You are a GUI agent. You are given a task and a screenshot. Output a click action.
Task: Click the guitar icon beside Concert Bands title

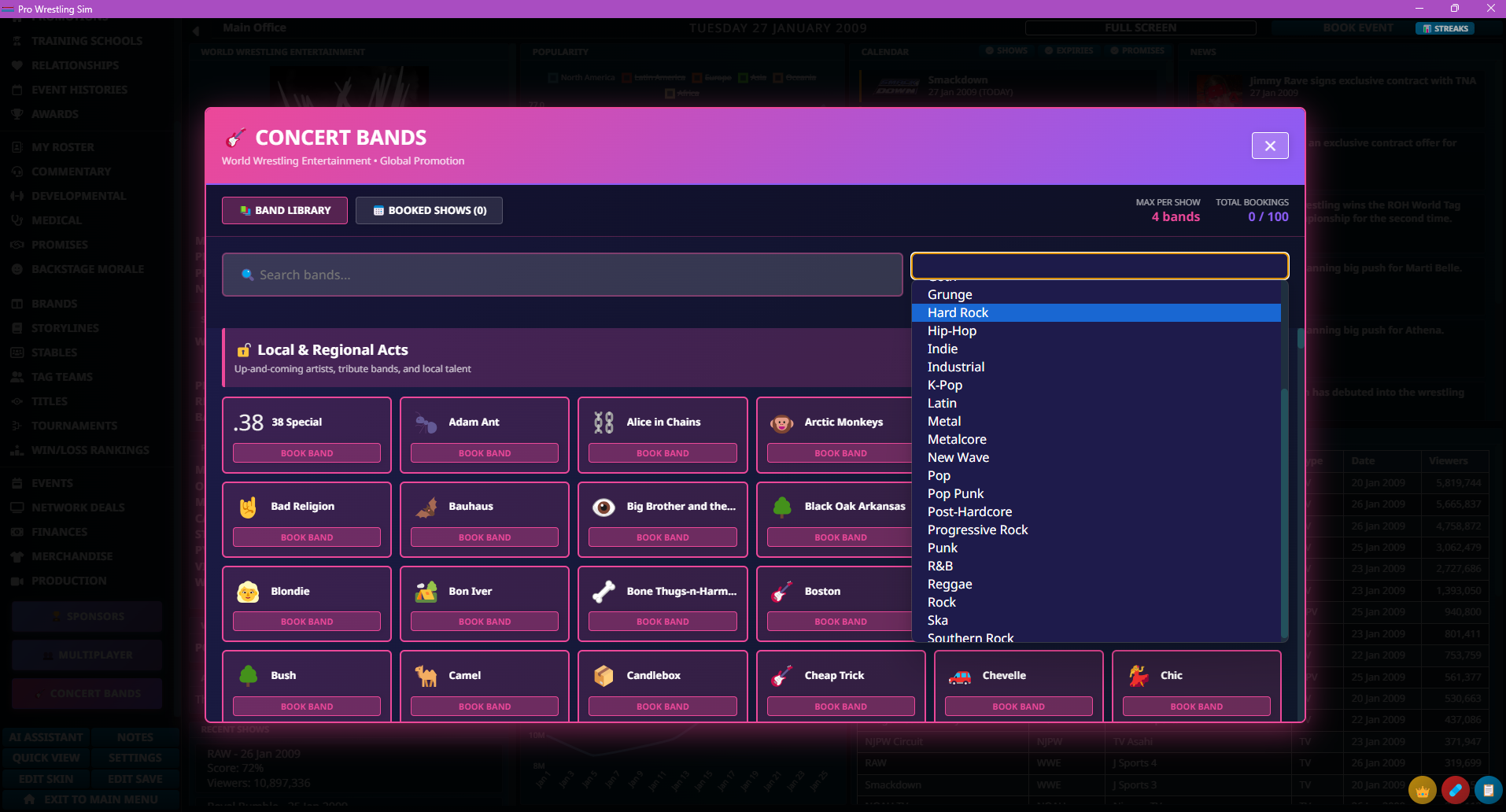[x=235, y=138]
